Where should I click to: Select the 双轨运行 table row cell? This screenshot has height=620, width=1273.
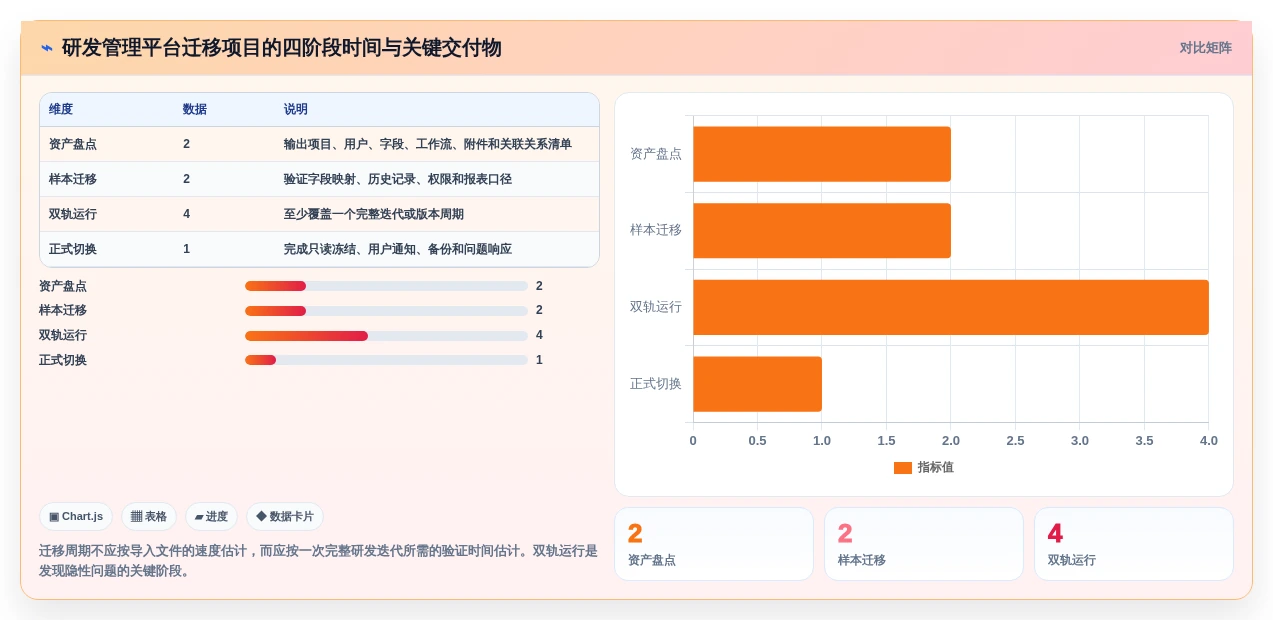click(73, 214)
